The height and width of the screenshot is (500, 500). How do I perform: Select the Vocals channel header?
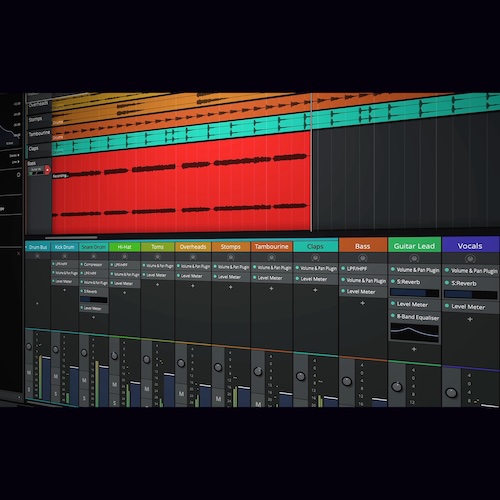[470, 246]
